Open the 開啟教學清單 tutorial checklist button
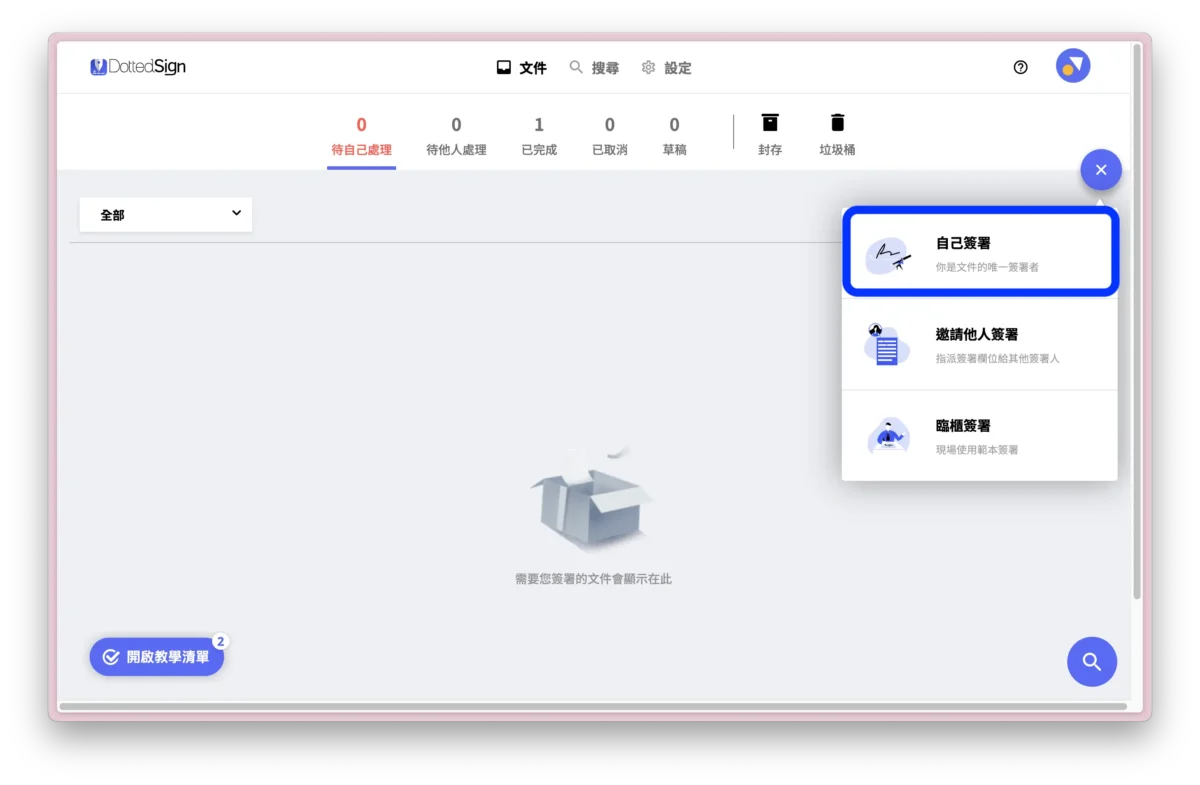Viewport: 1200px width, 785px height. tap(156, 657)
